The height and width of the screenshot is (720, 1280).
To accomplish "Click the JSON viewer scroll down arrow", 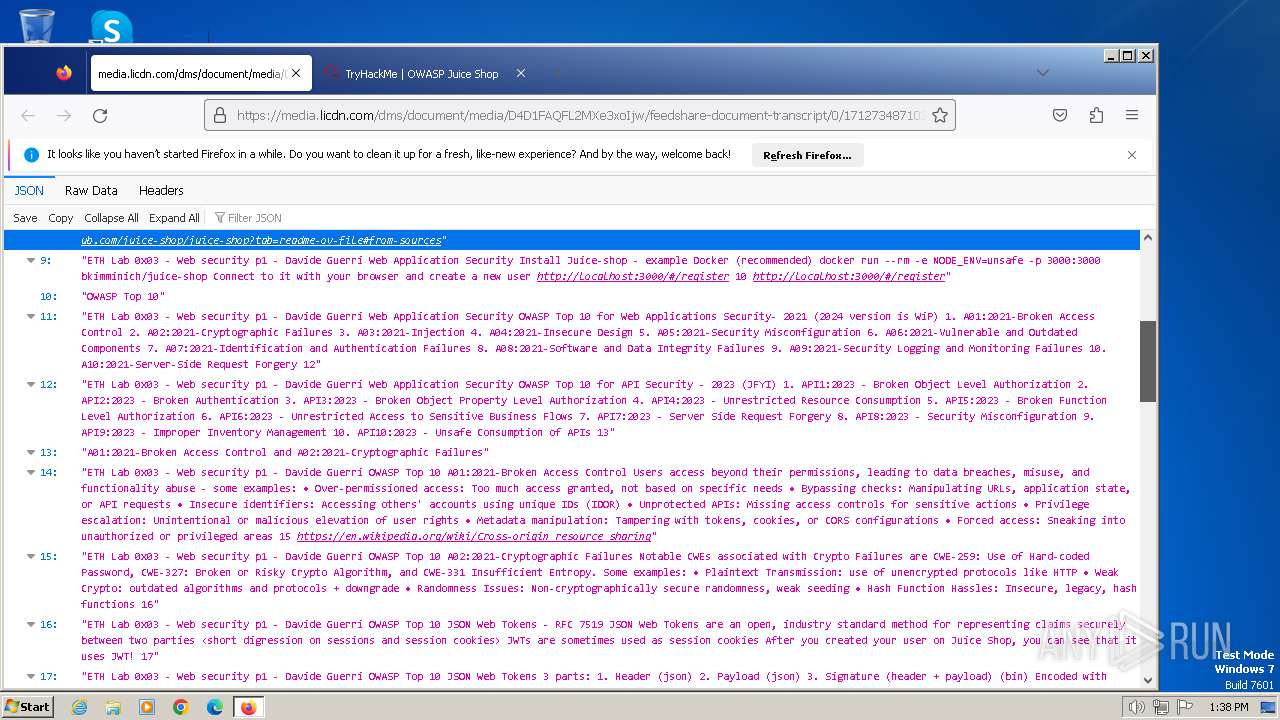I will 1147,680.
